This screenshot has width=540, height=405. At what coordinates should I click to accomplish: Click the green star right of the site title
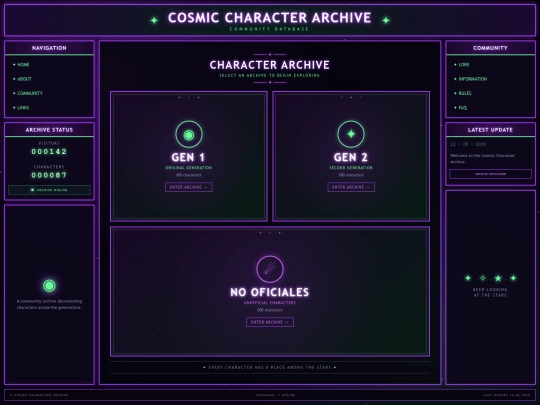(386, 20)
